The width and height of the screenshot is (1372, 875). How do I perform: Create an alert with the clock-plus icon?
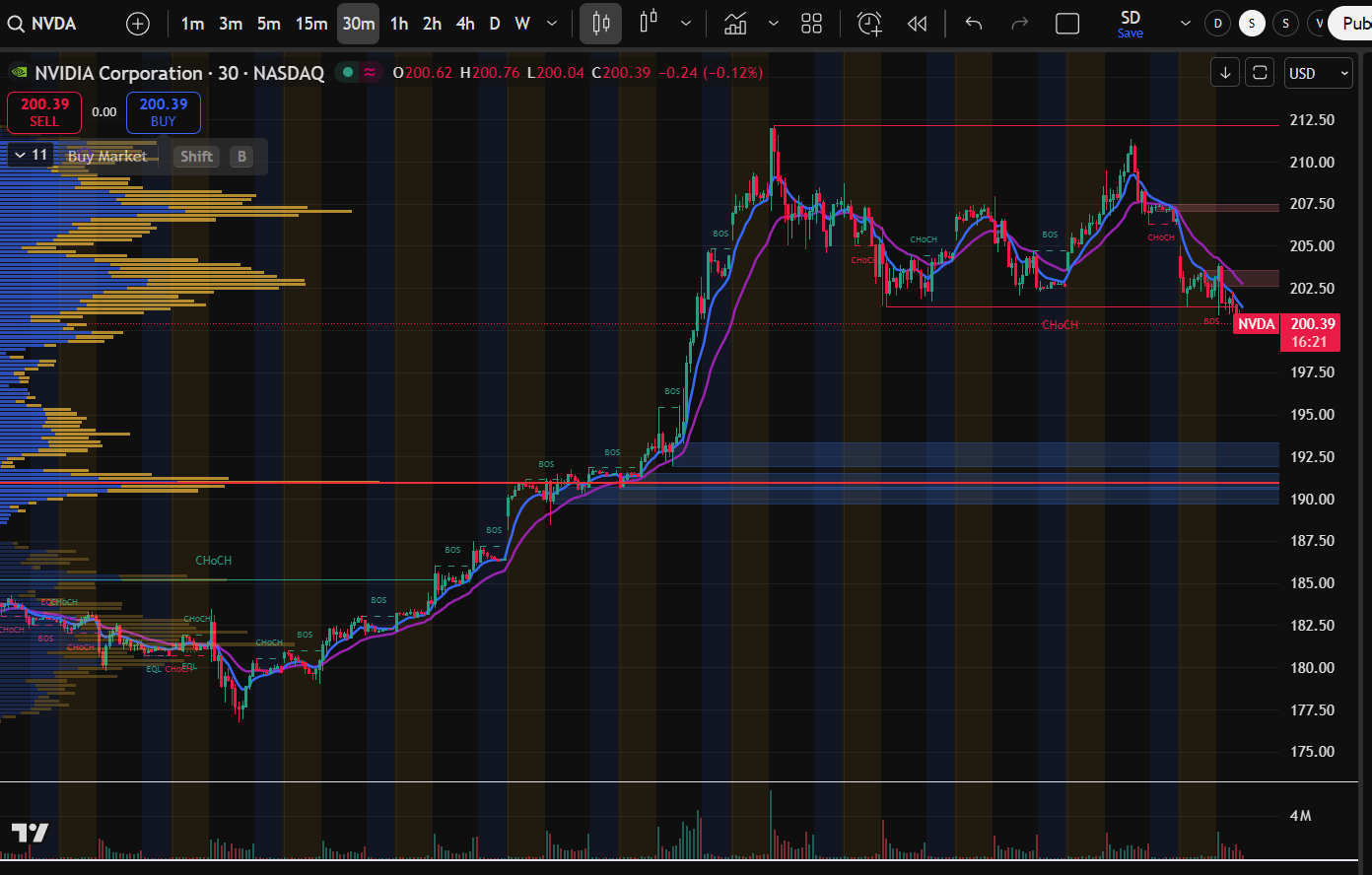(x=869, y=24)
